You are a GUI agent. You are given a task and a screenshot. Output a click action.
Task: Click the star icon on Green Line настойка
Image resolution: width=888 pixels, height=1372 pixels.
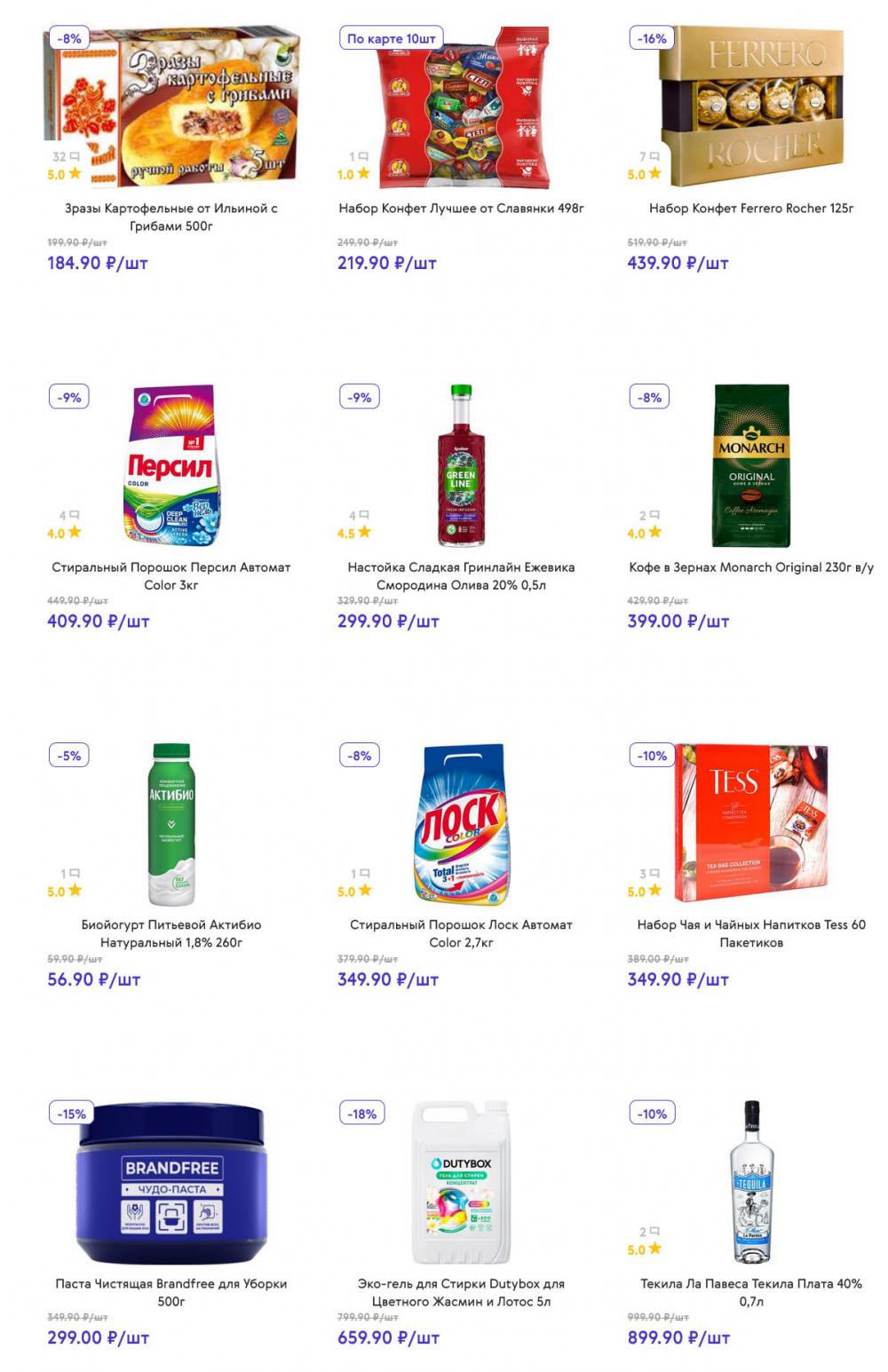click(364, 533)
